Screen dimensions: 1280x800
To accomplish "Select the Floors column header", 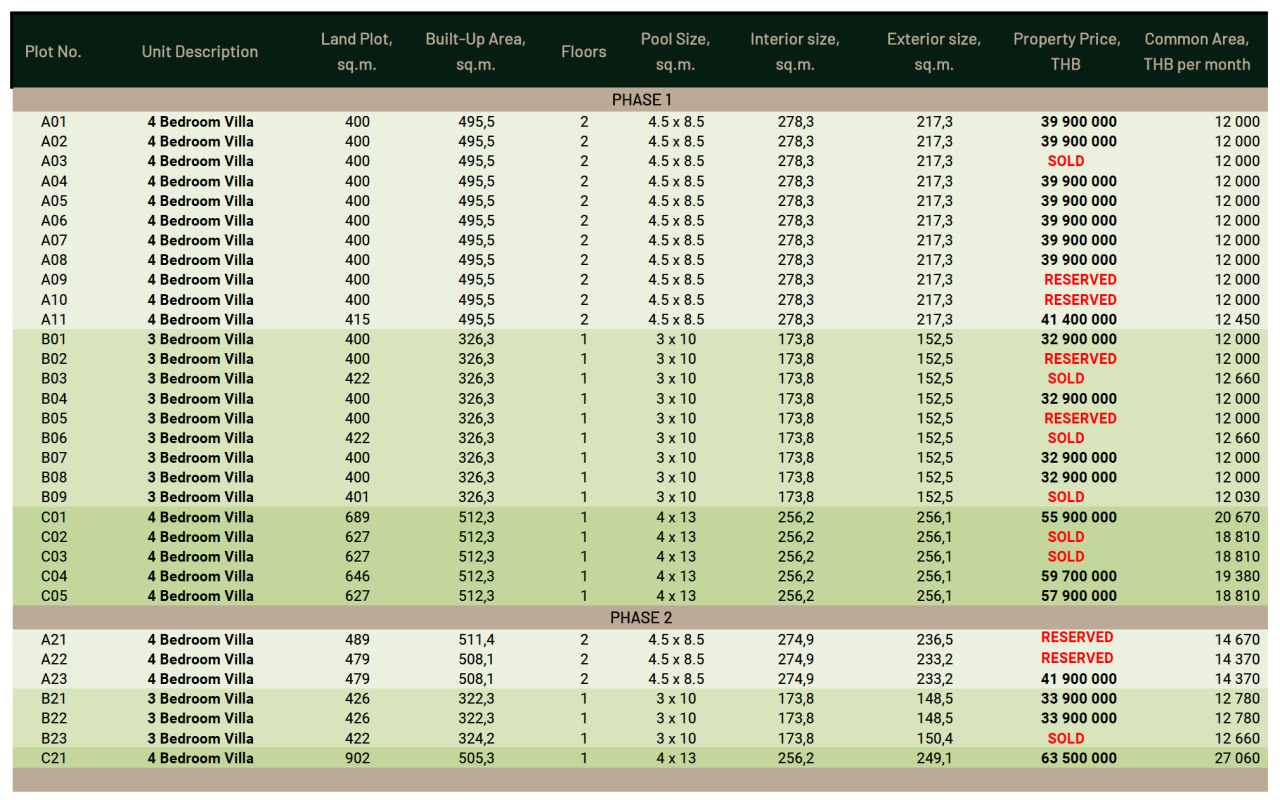I will click(584, 52).
